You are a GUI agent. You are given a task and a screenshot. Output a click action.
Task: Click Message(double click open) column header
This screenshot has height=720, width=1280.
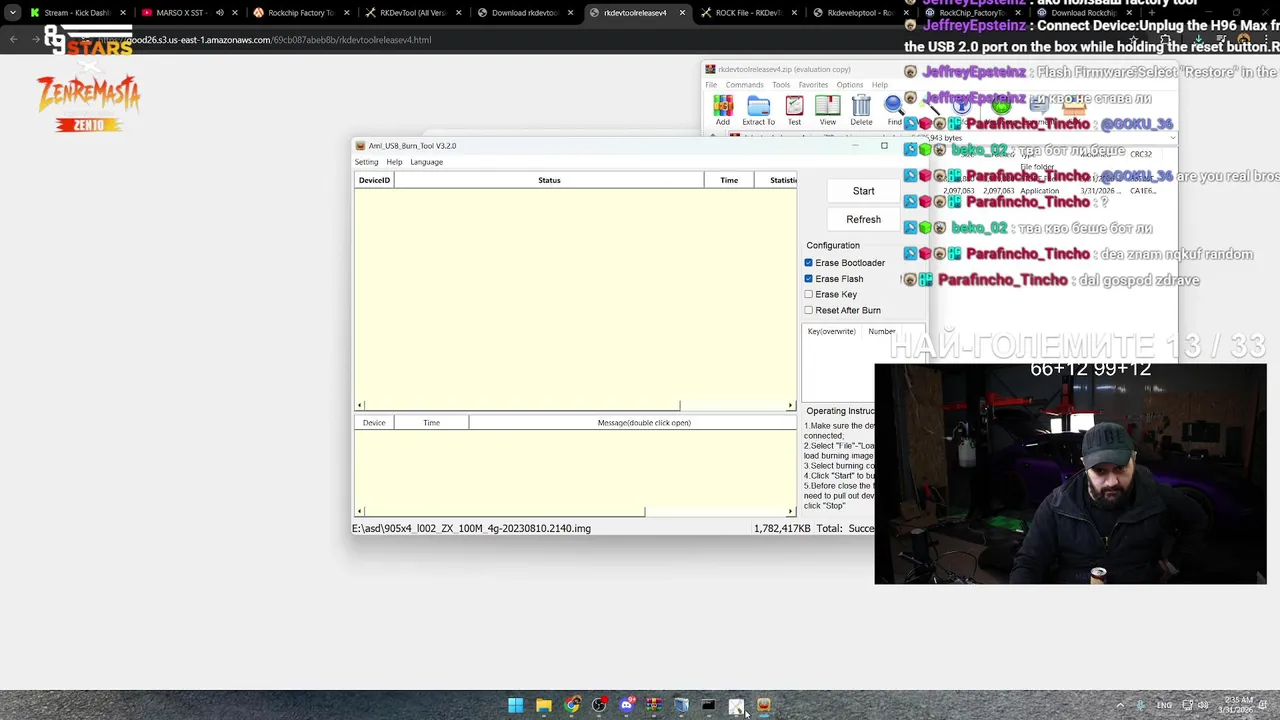pos(633,423)
